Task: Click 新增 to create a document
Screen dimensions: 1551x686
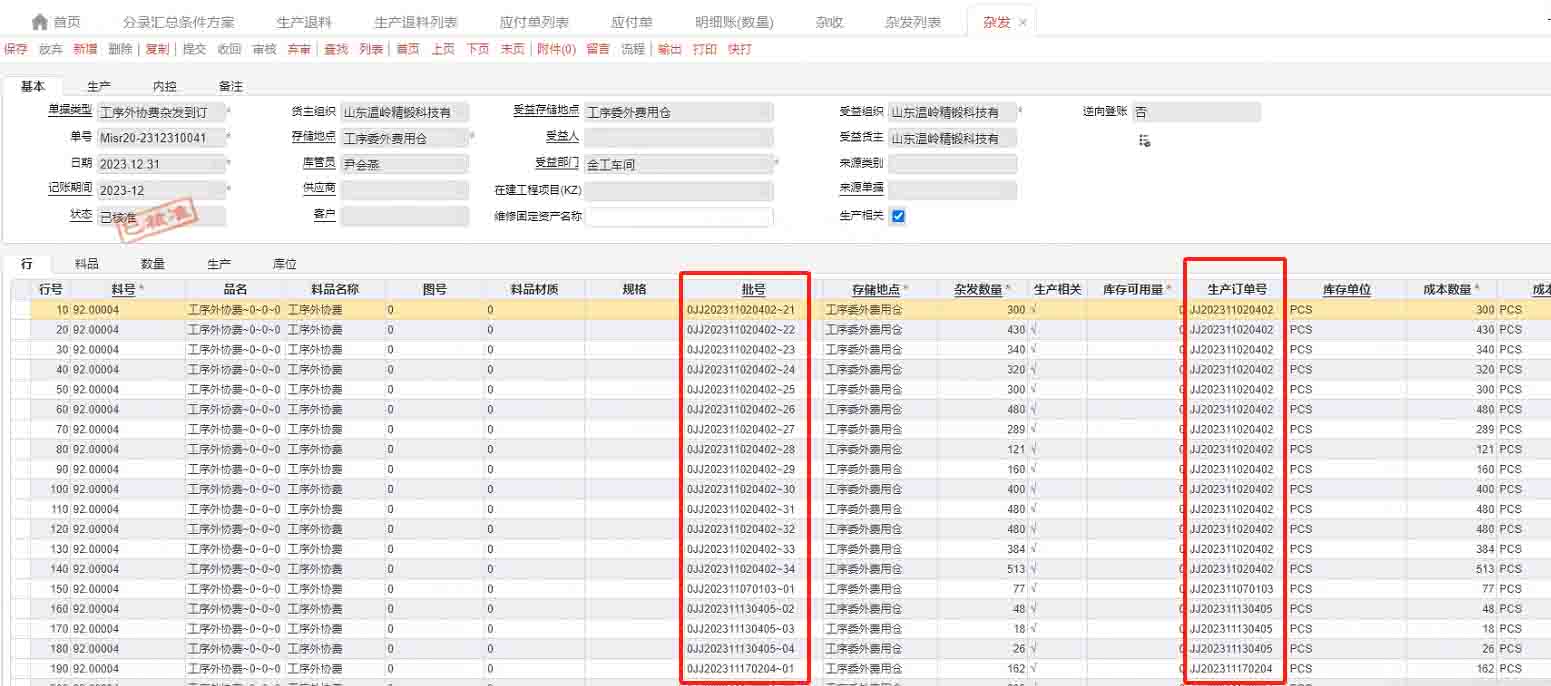Action: coord(85,49)
